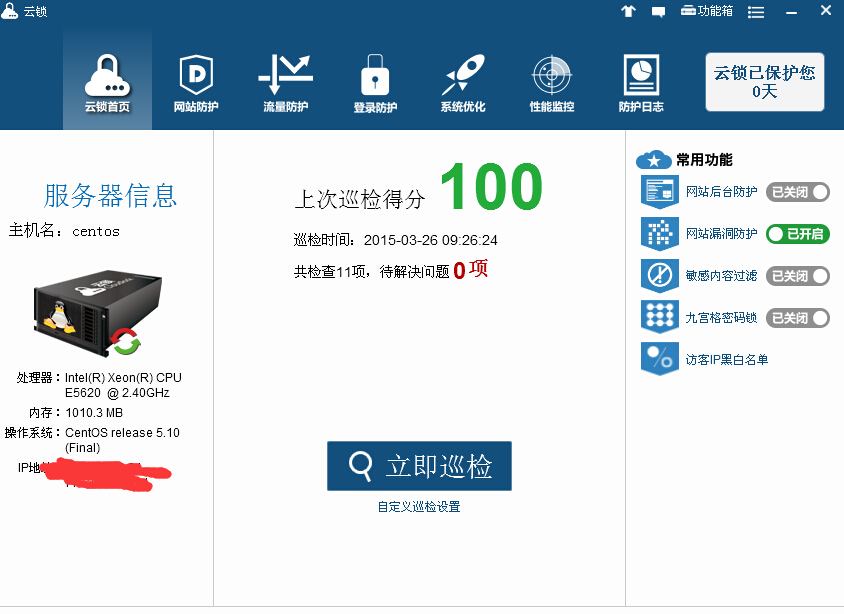Viewport: 844px width, 614px height.
Task: Click the skin (shirt) icon in title bar
Action: point(628,12)
